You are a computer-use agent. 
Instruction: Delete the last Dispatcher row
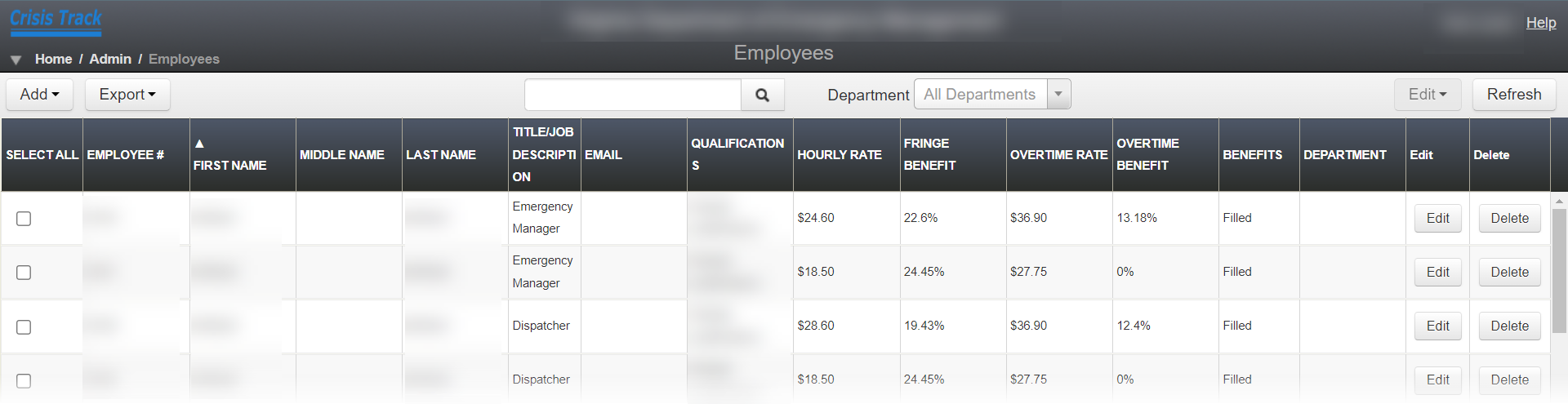[x=1509, y=380]
